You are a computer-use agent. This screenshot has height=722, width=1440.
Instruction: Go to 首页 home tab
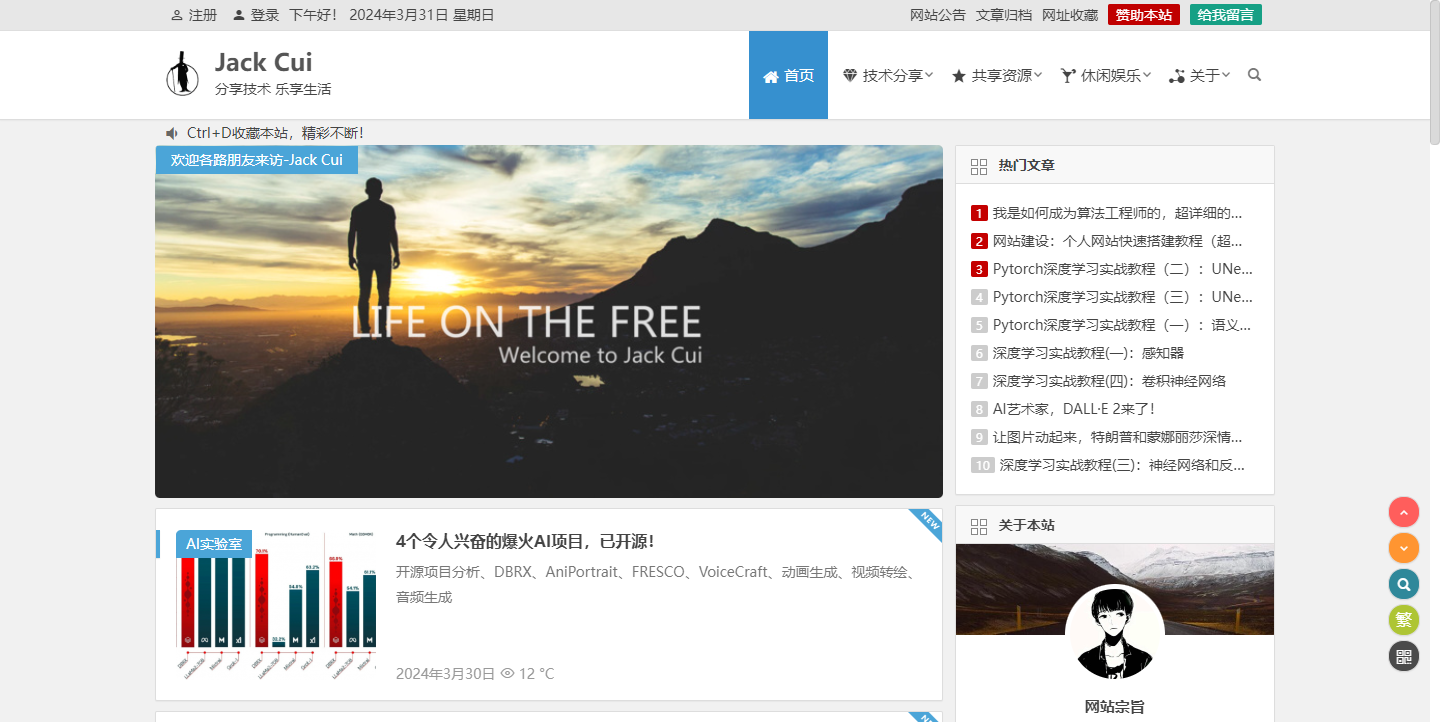788,75
